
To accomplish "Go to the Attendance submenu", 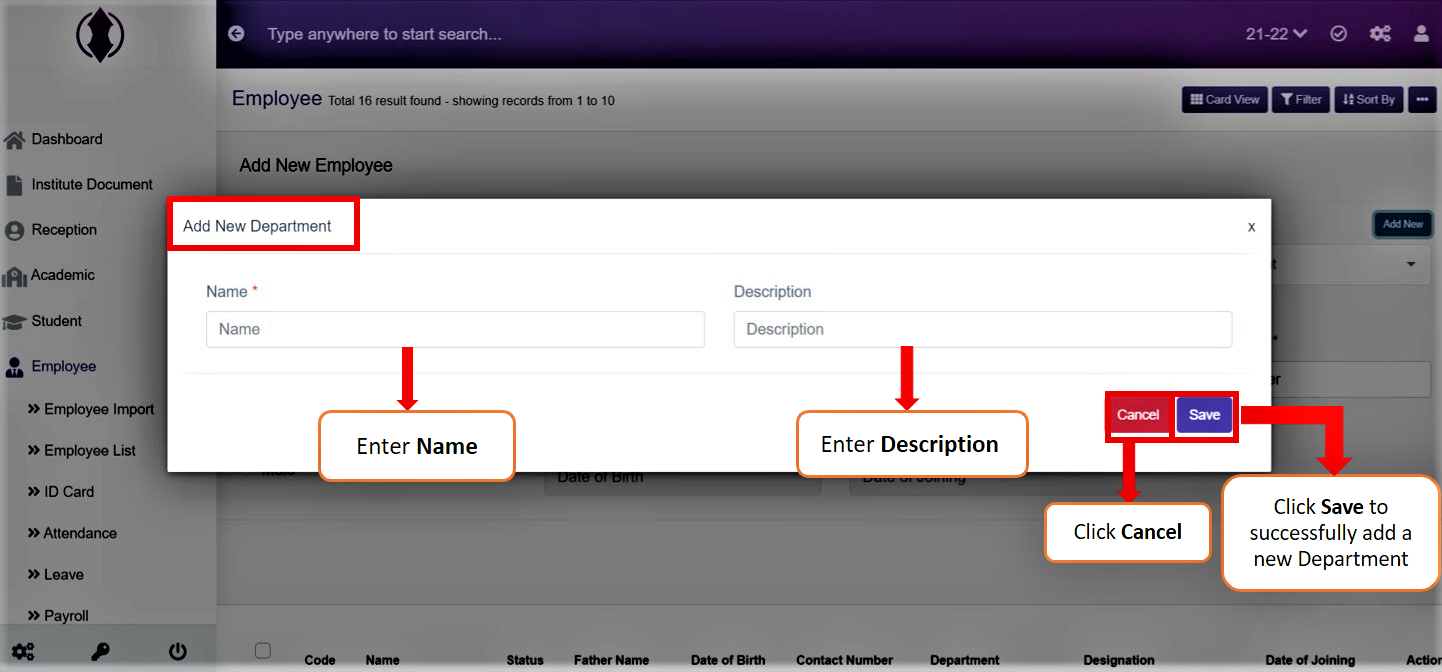I will tap(72, 533).
